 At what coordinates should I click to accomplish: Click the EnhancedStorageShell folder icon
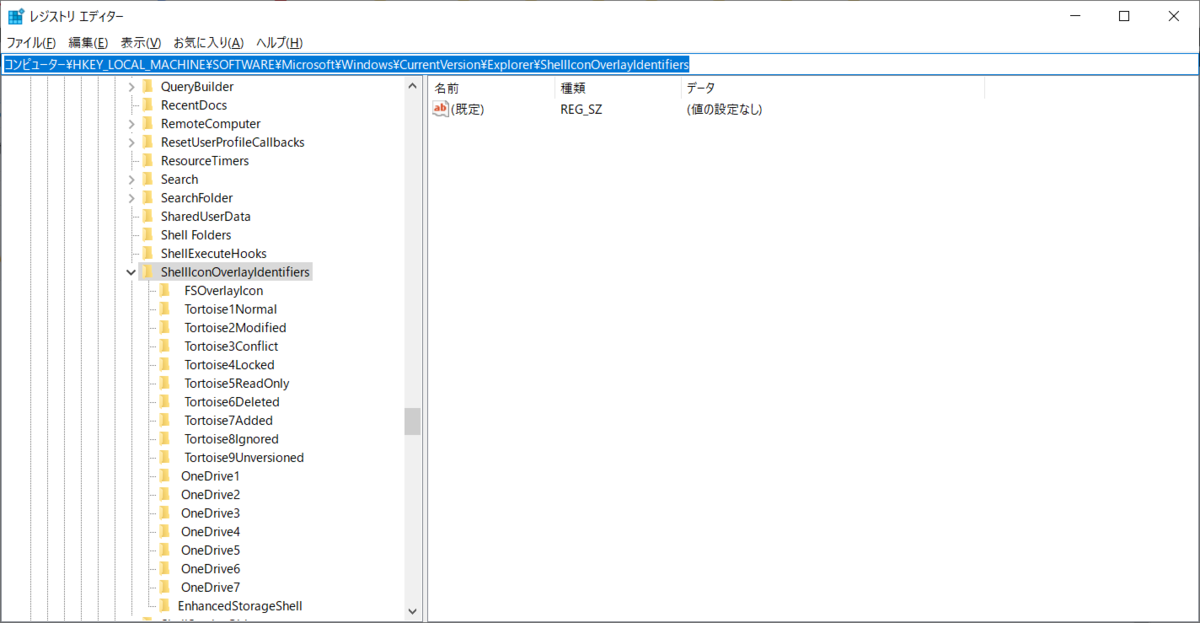(x=166, y=605)
